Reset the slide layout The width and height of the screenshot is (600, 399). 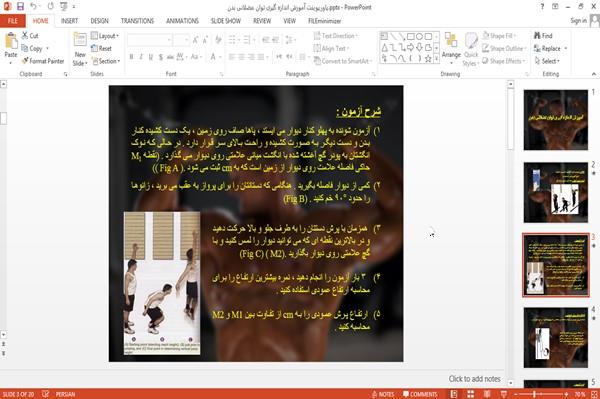(x=101, y=48)
